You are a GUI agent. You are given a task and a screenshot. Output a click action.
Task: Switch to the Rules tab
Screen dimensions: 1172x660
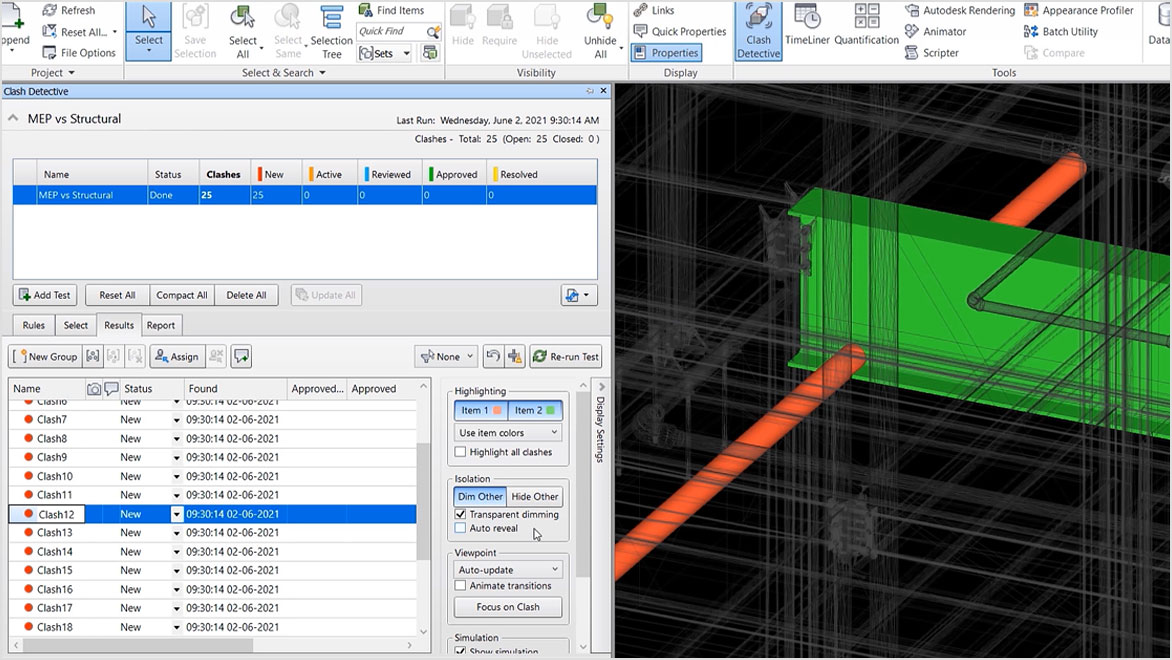point(33,325)
